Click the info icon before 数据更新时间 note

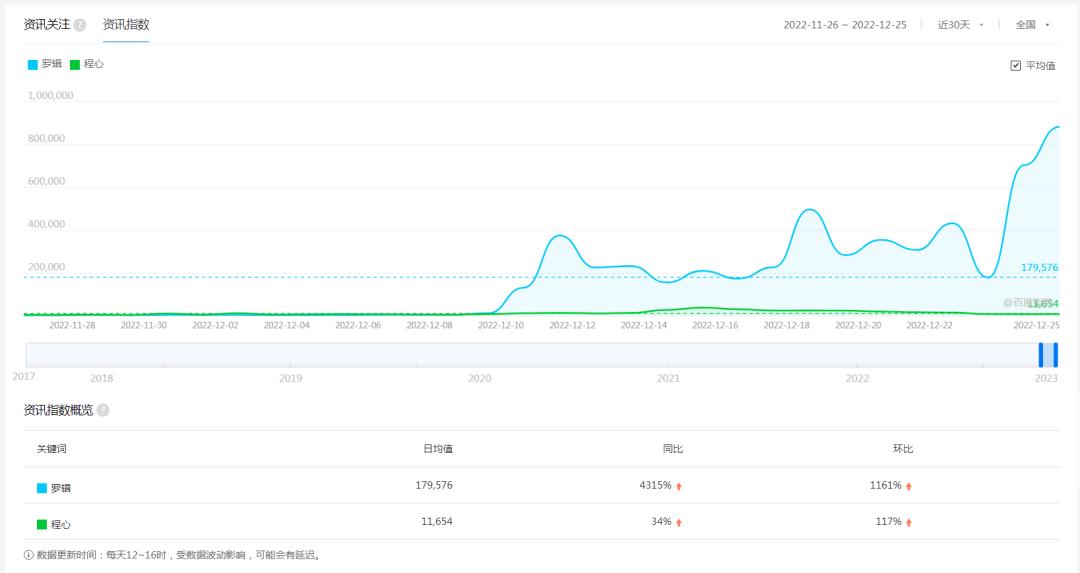point(29,555)
